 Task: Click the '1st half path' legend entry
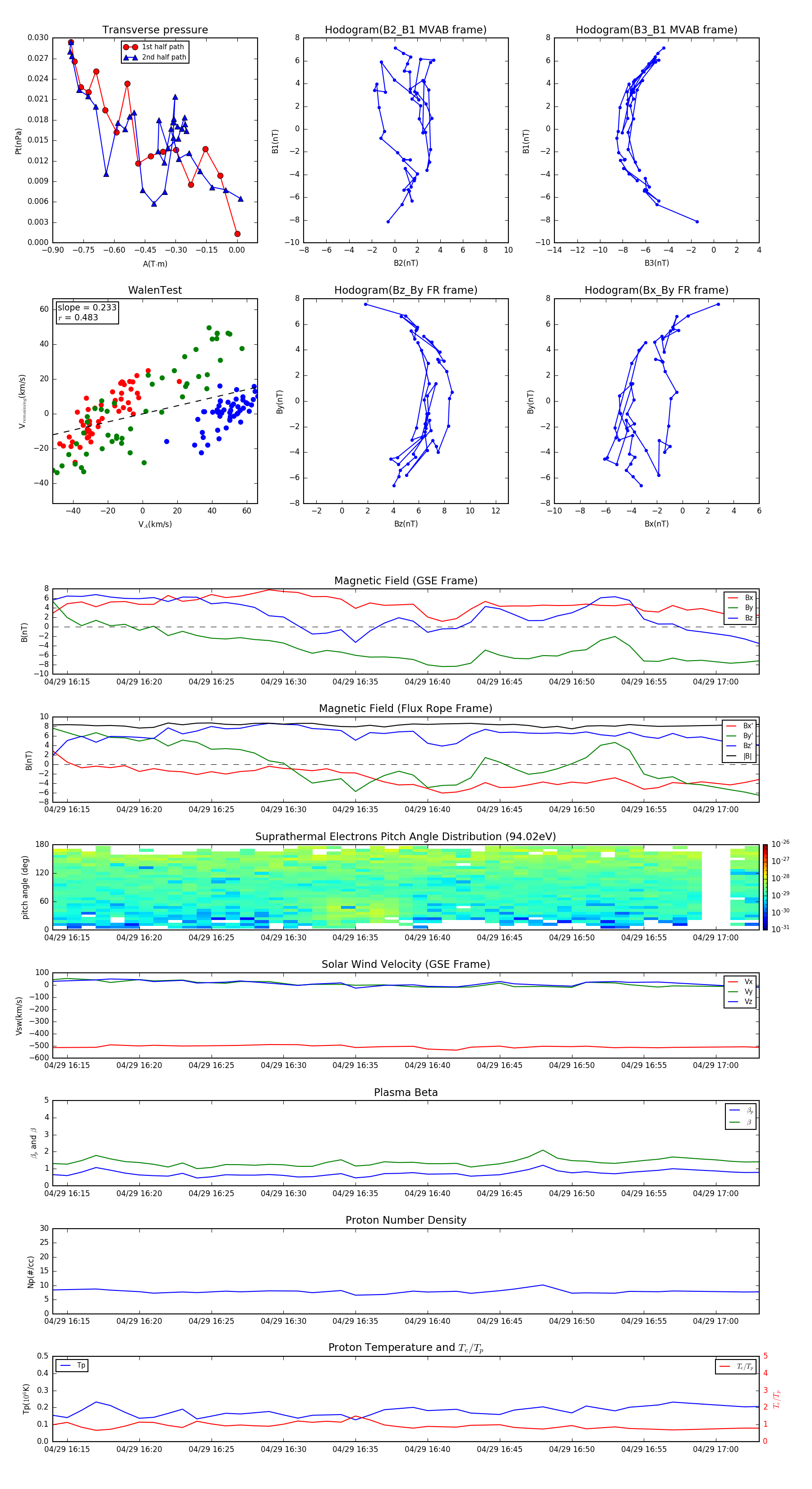click(x=154, y=47)
